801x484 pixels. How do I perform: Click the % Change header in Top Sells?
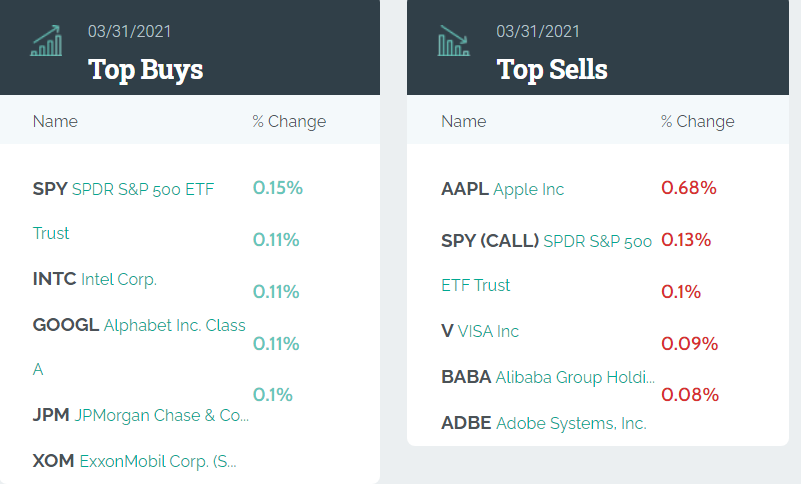(697, 122)
